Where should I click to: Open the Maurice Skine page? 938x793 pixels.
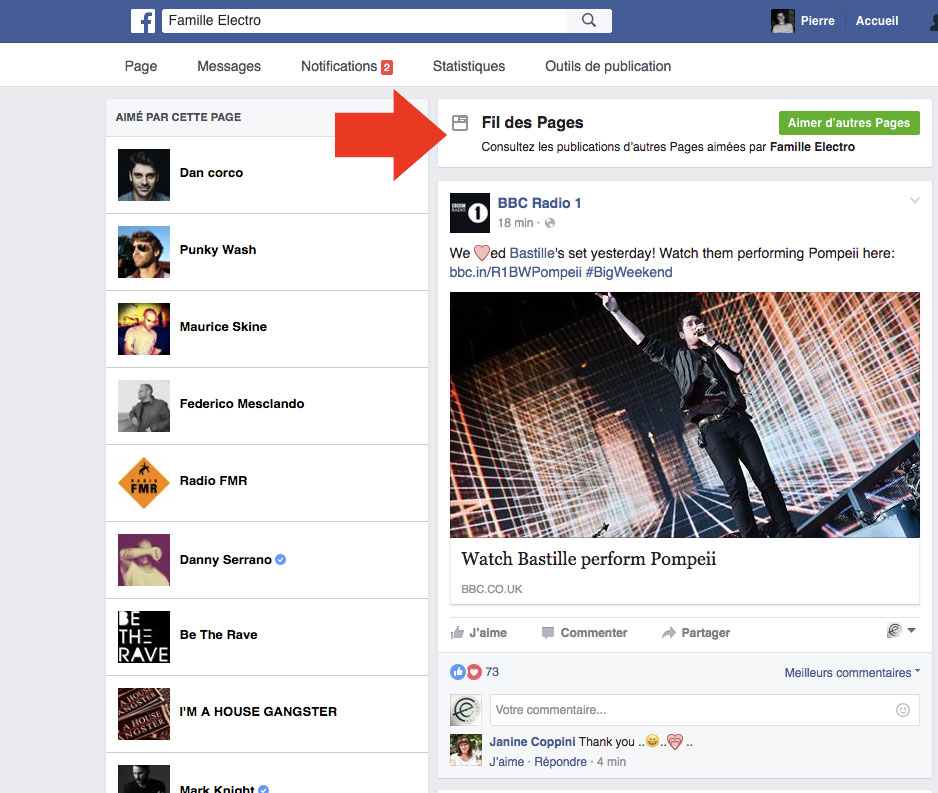pyautogui.click(x=223, y=327)
